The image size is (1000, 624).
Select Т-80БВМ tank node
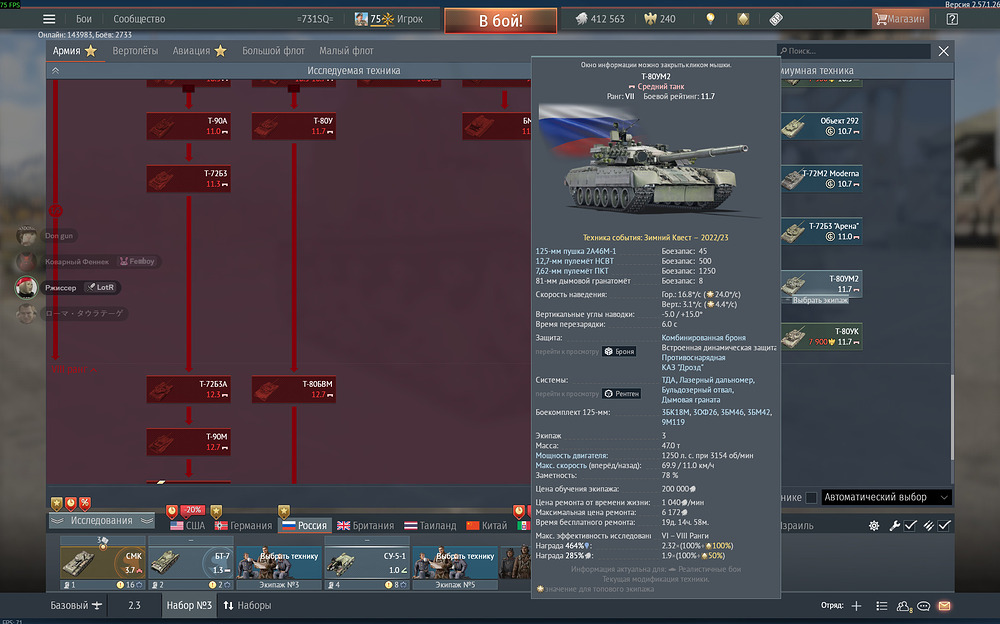[293, 389]
